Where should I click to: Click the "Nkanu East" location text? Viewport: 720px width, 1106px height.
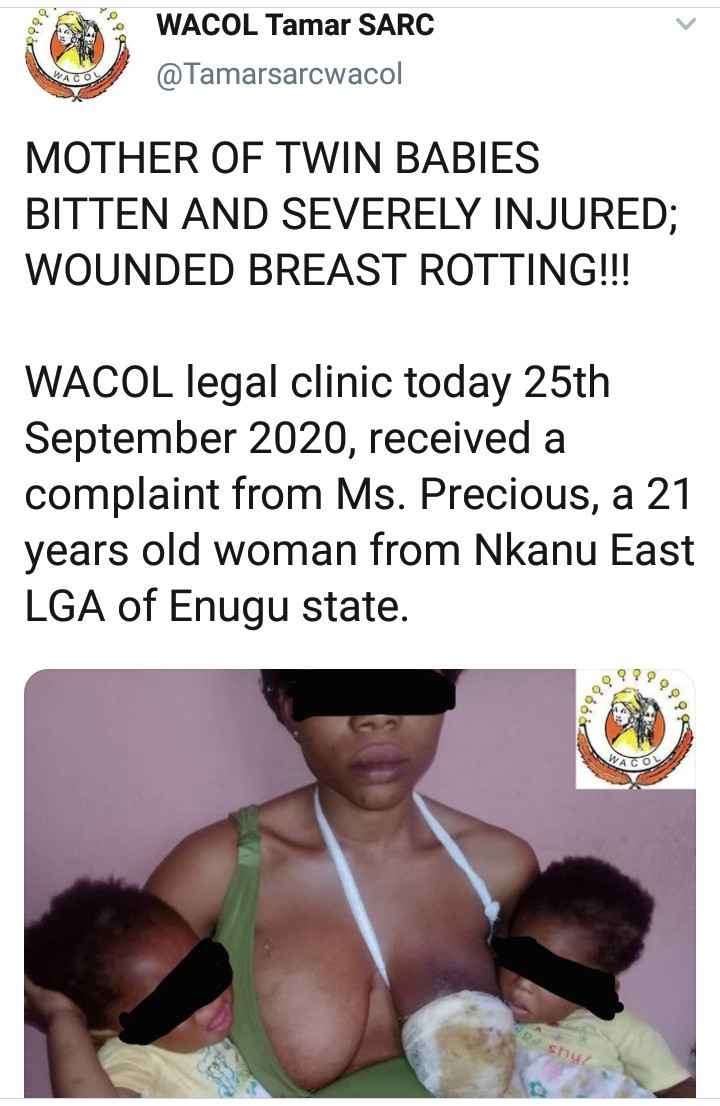[584, 550]
